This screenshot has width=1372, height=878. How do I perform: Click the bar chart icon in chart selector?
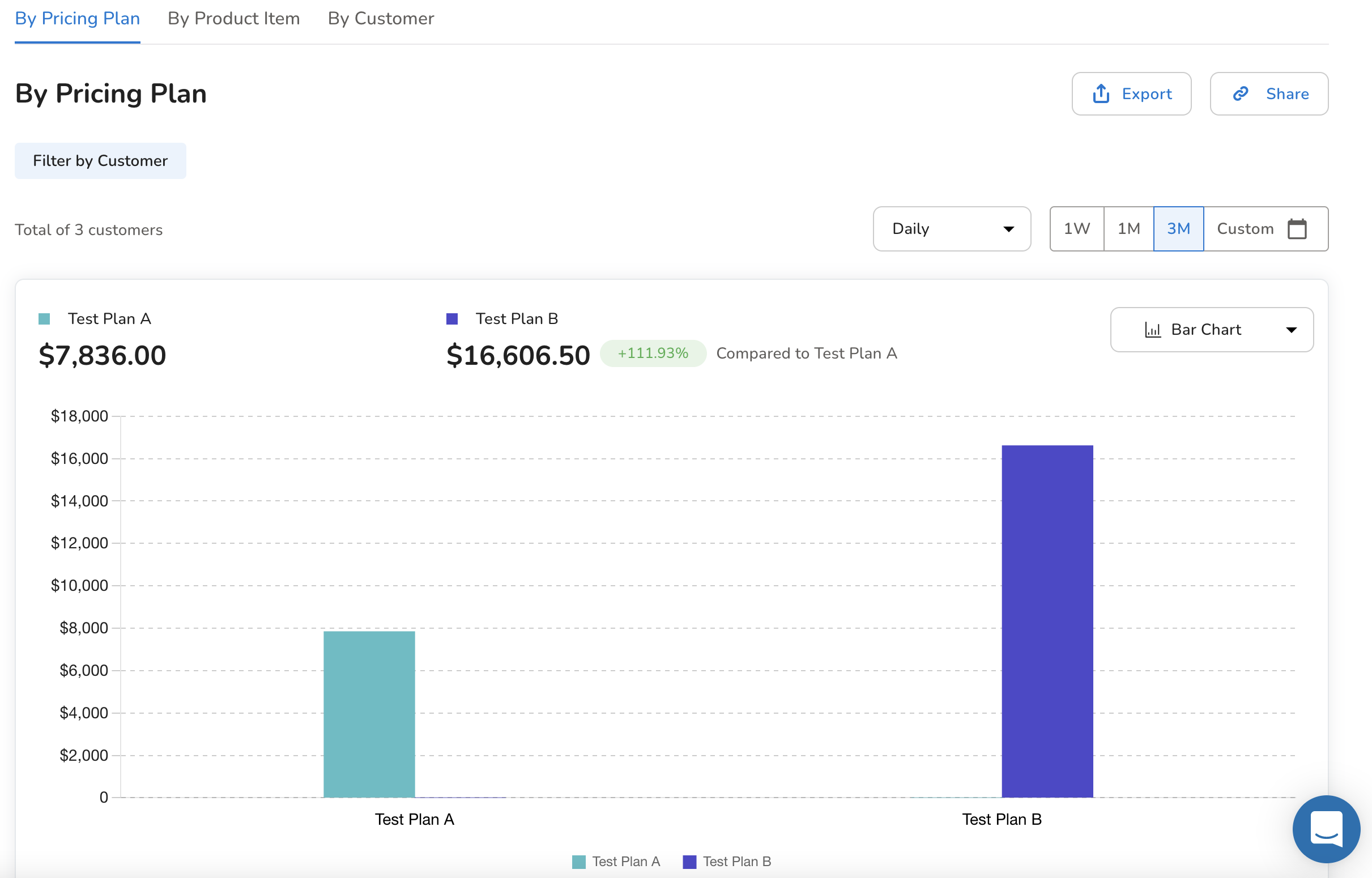[x=1153, y=330]
